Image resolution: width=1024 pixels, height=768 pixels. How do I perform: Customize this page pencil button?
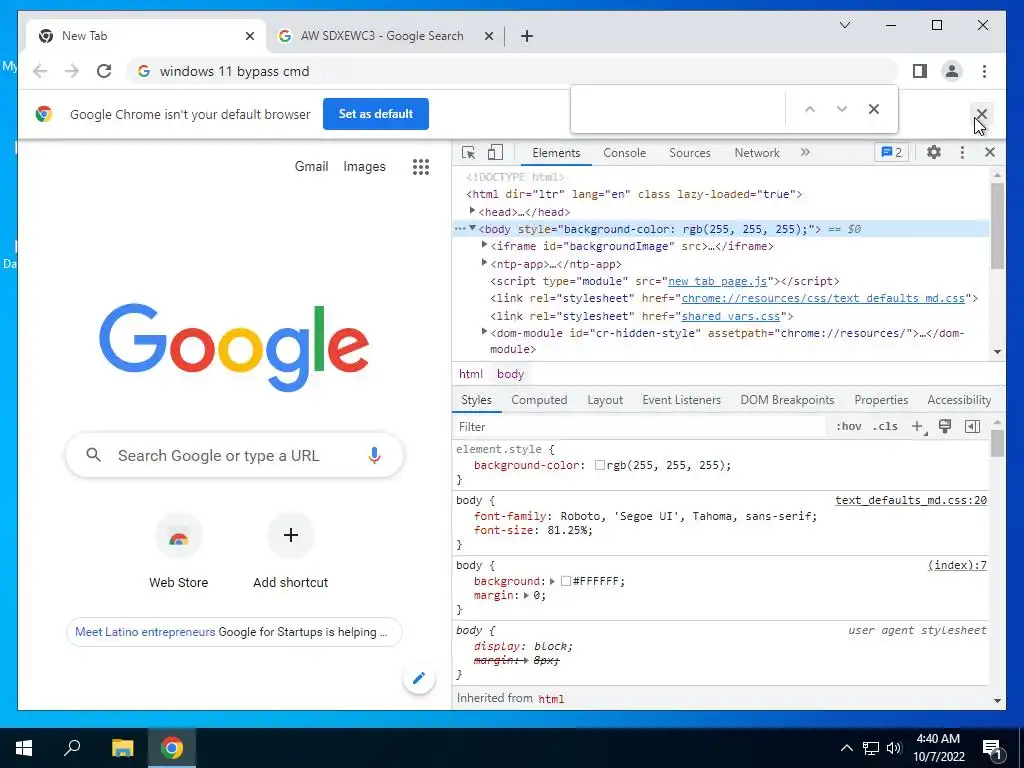point(419,678)
